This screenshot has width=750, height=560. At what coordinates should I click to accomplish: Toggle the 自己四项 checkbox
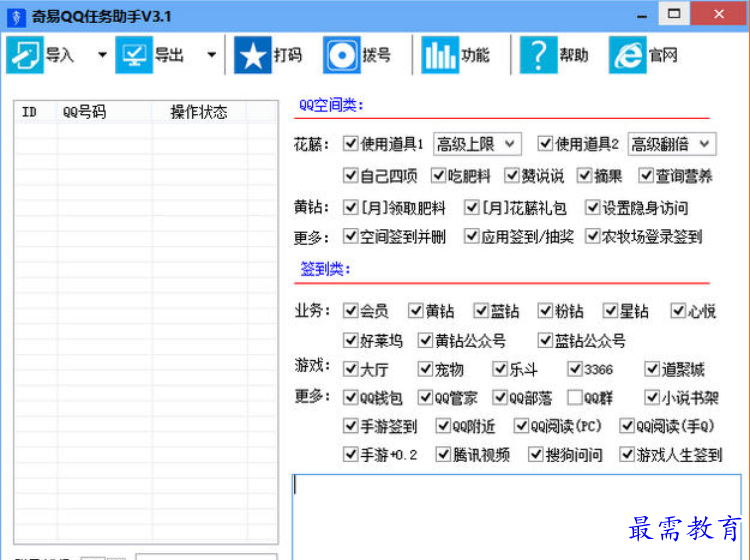(x=350, y=176)
